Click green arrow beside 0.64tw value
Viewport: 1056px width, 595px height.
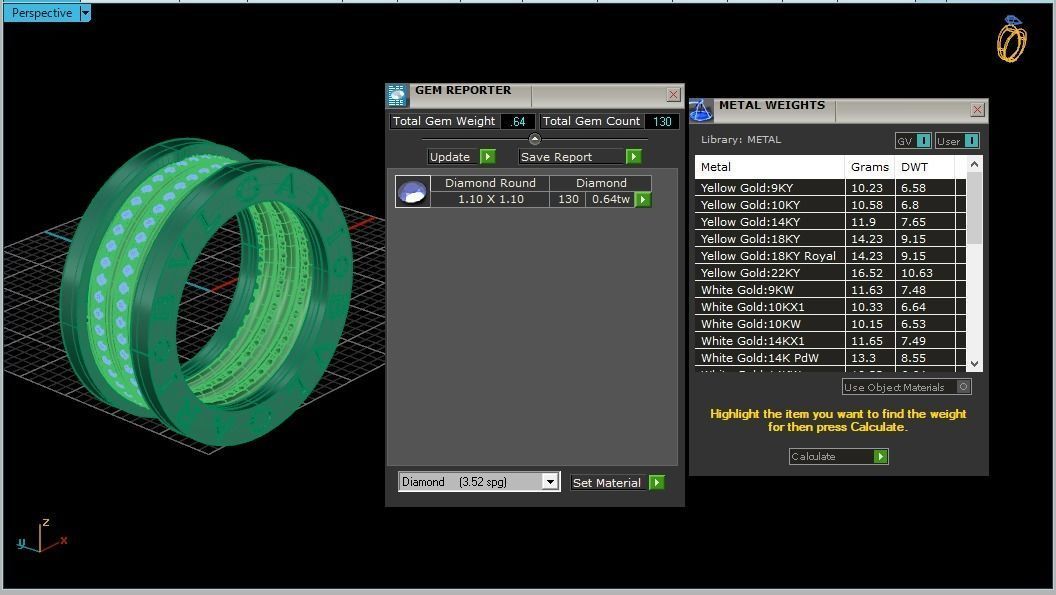pos(643,199)
